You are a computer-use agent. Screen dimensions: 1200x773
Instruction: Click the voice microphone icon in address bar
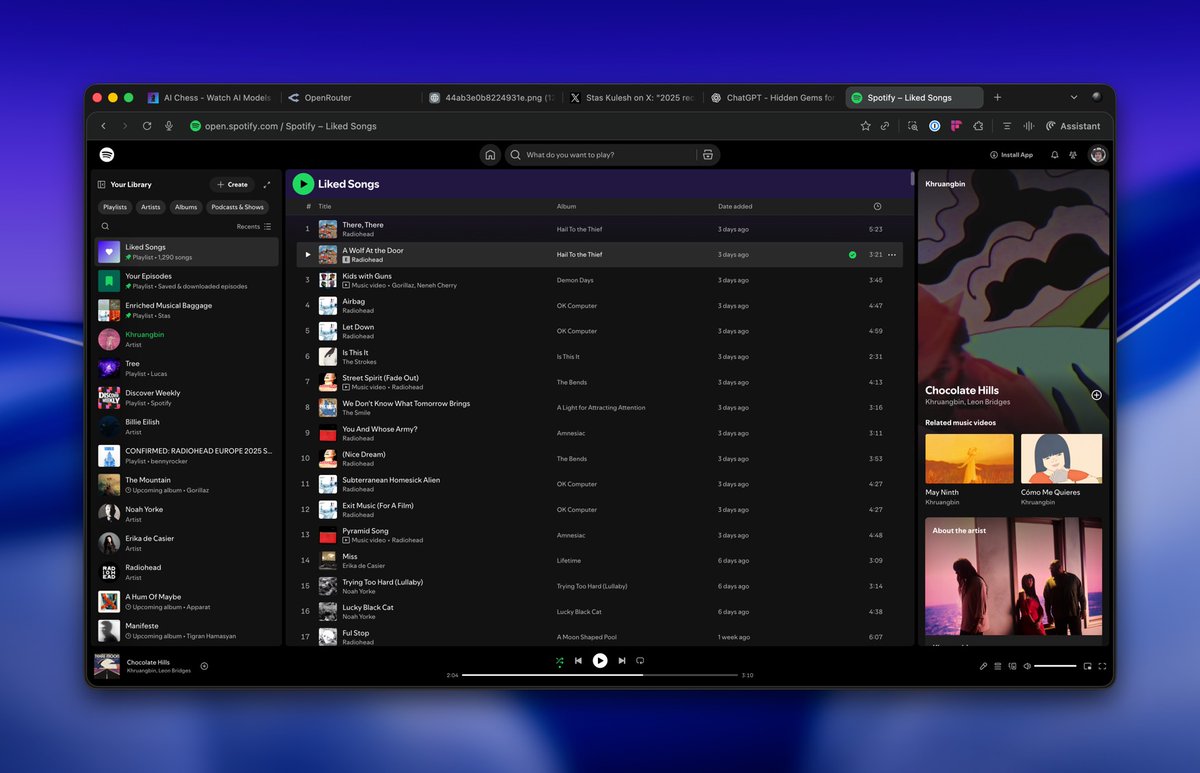(x=169, y=126)
